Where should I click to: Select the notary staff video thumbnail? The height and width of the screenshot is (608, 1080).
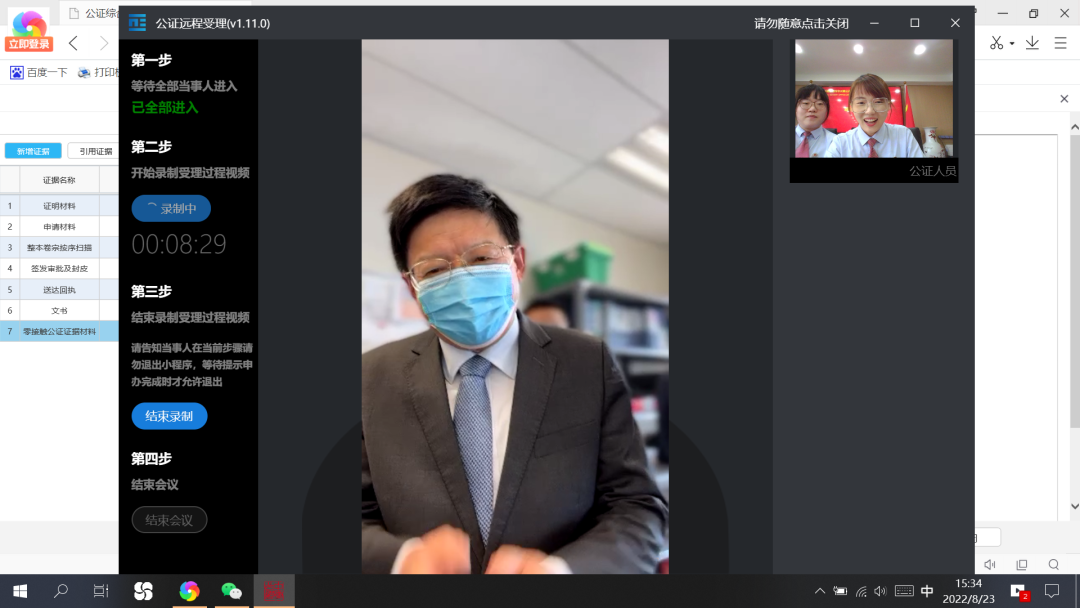[873, 110]
